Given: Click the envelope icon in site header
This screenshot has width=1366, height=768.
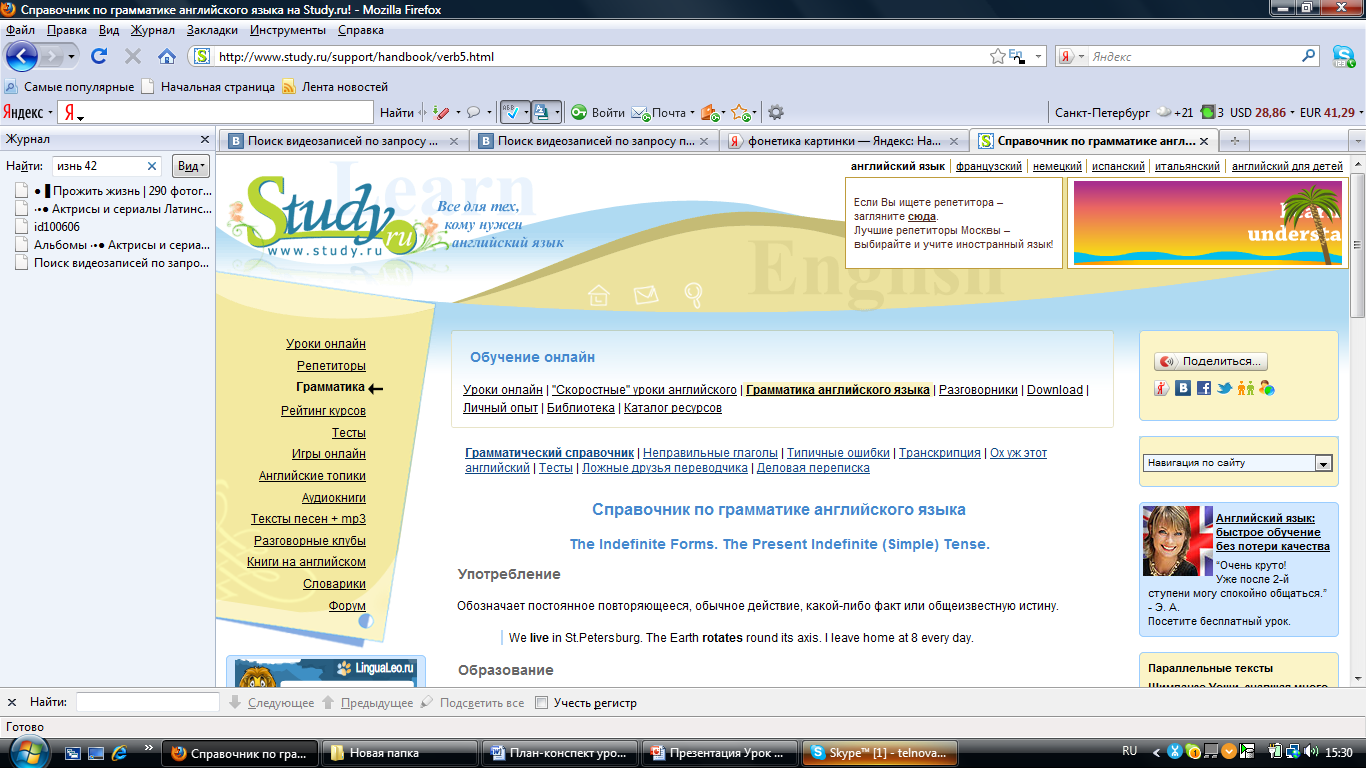Looking at the screenshot, I should click(646, 295).
